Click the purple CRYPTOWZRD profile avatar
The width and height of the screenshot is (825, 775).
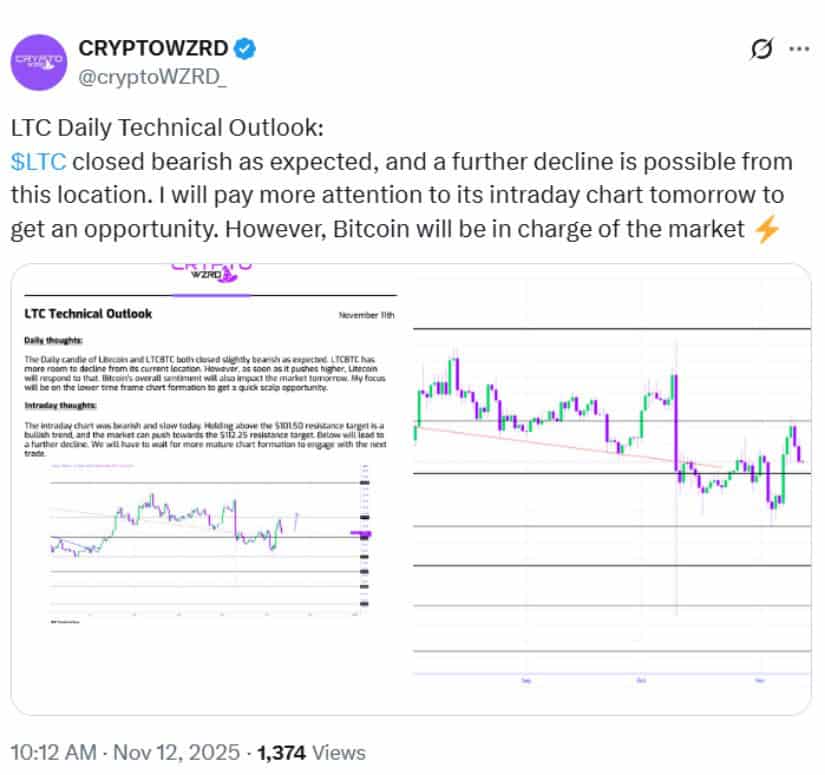point(41,61)
